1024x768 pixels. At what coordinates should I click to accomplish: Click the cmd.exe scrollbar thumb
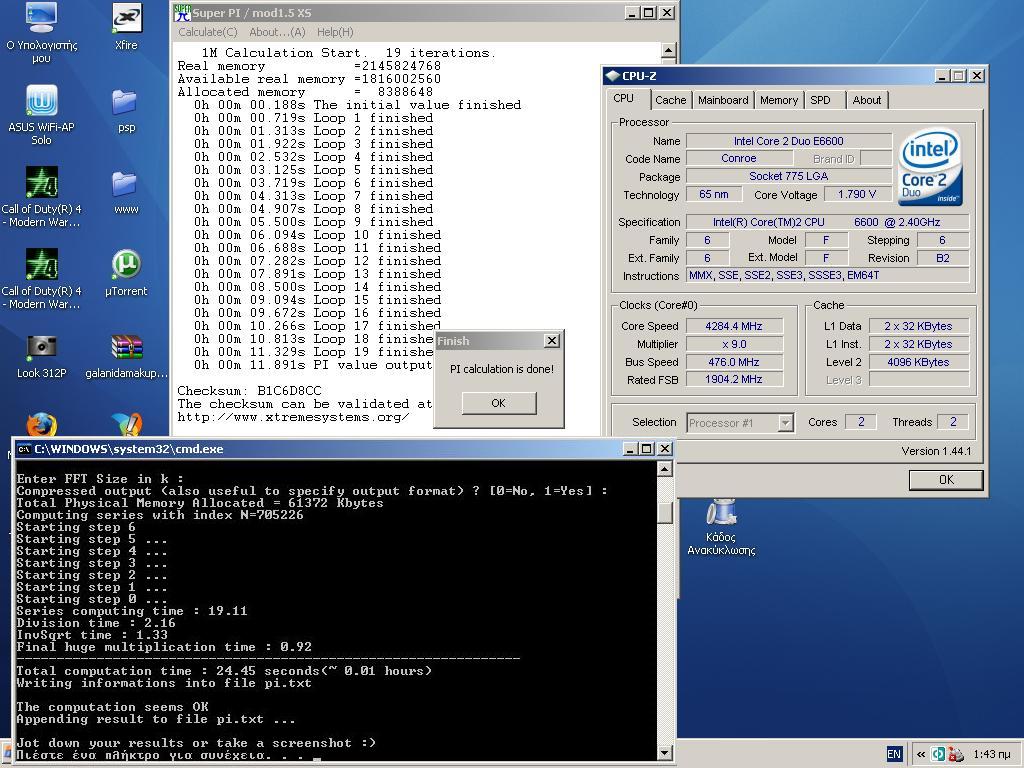pos(664,512)
